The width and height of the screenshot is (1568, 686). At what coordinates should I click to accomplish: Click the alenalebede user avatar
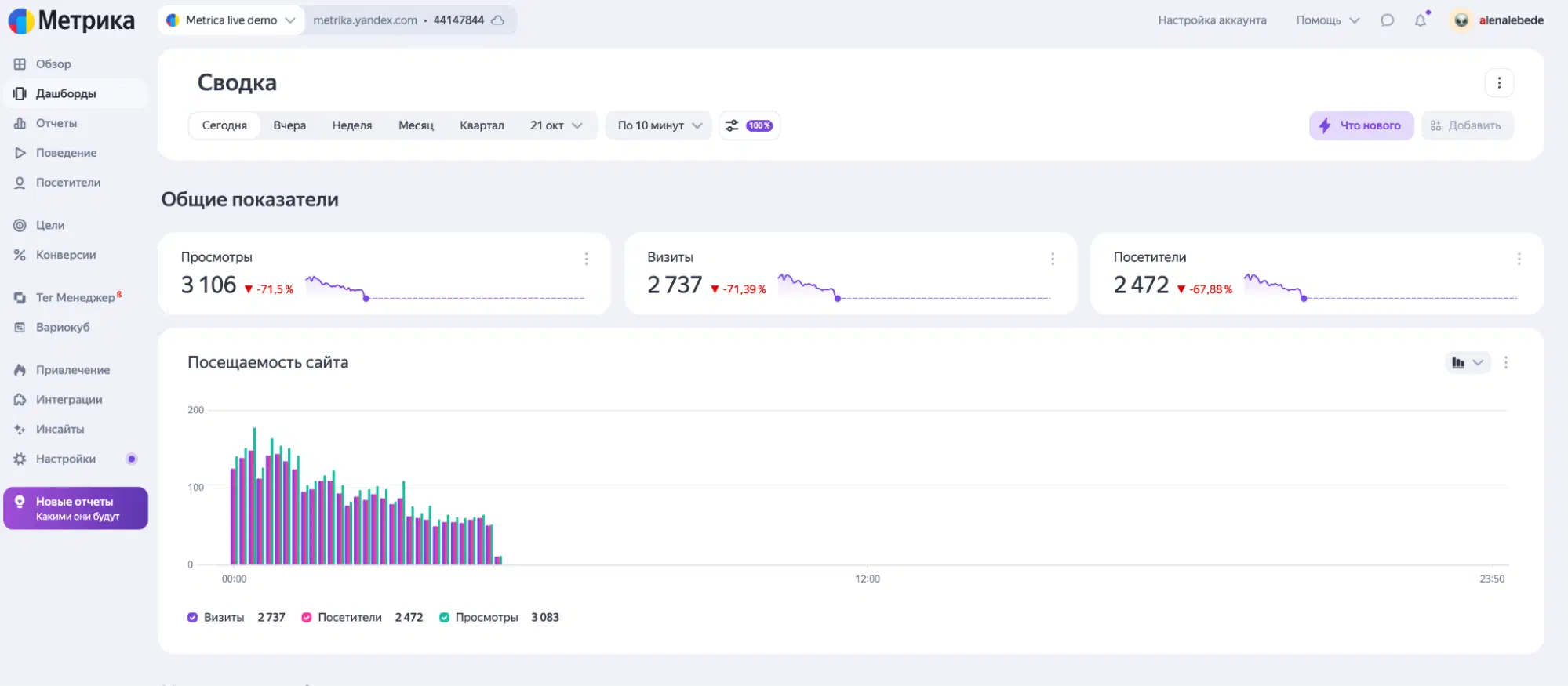point(1461,20)
